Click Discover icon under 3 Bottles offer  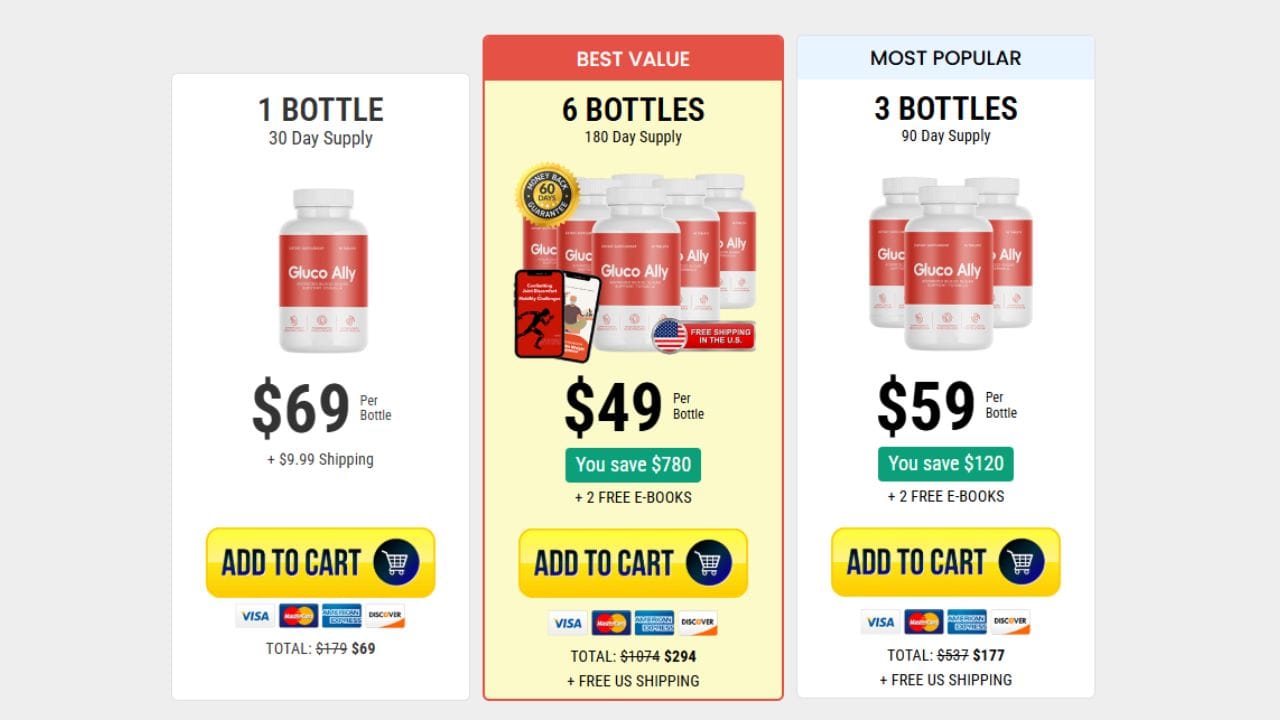1010,622
